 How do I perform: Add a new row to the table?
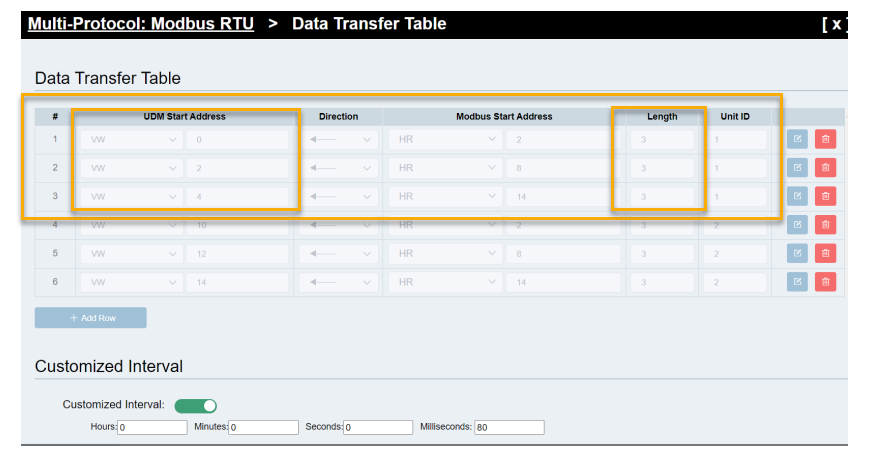tap(90, 318)
